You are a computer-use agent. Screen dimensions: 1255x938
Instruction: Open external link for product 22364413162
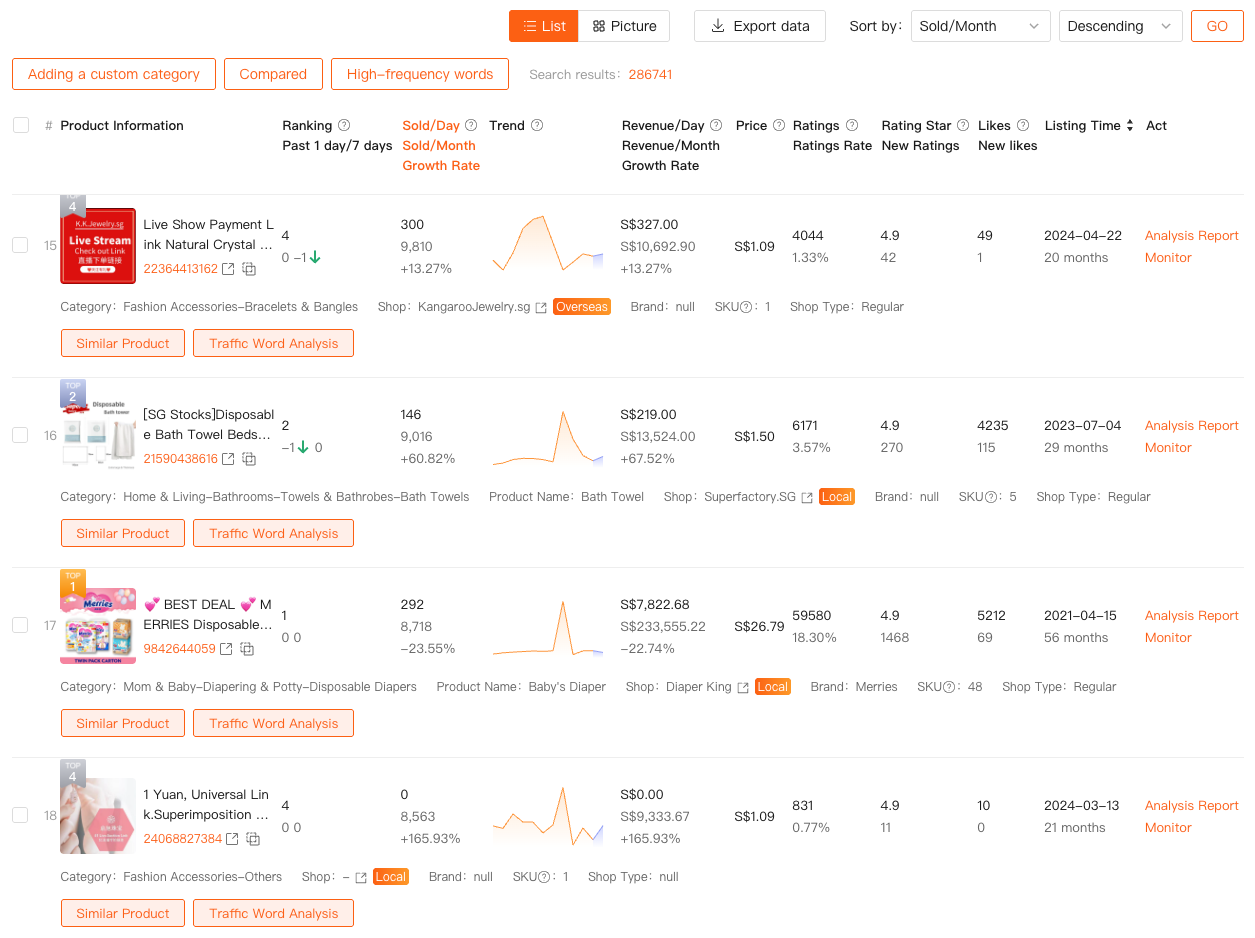(228, 269)
